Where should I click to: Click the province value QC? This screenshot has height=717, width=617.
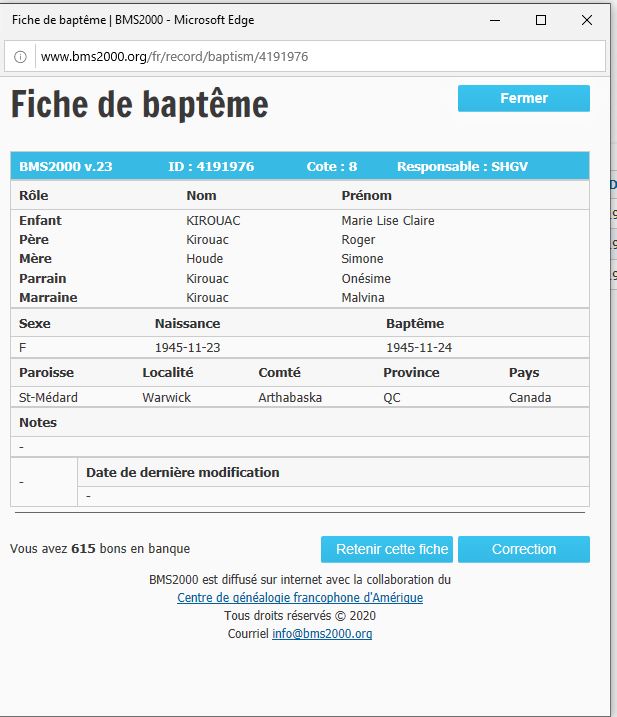pyautogui.click(x=392, y=397)
